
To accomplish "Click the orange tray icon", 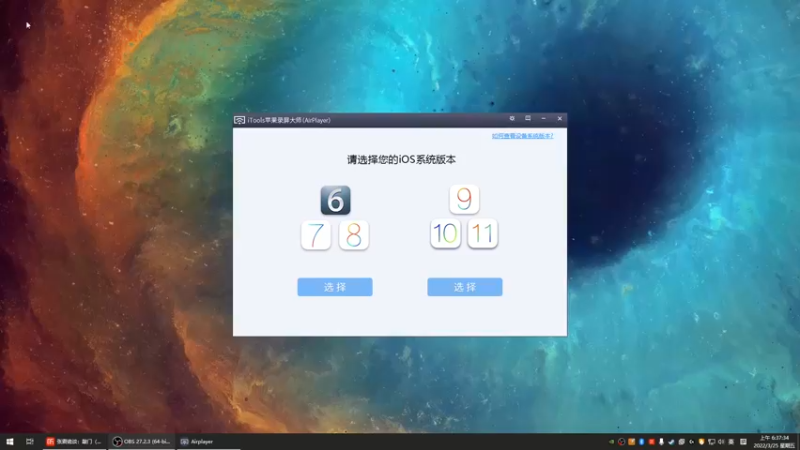I will [x=632, y=442].
